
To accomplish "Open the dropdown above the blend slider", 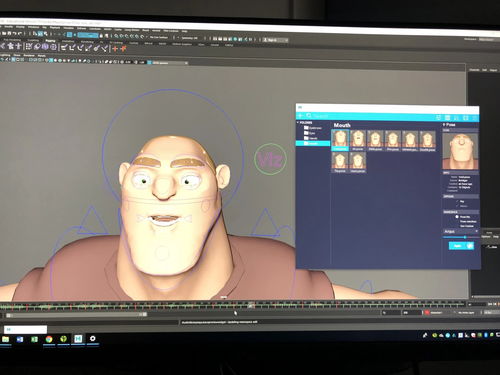I will [x=461, y=231].
